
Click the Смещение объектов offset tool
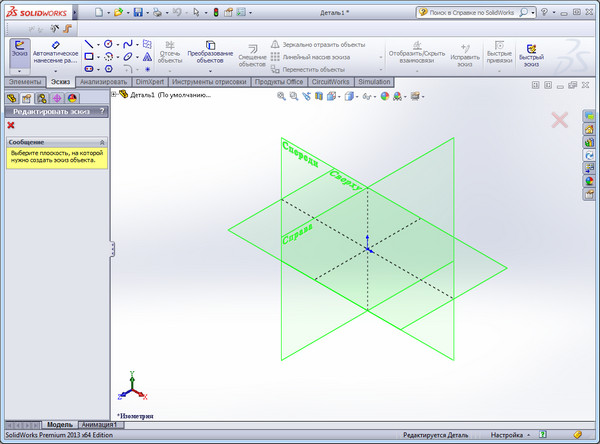tap(253, 52)
